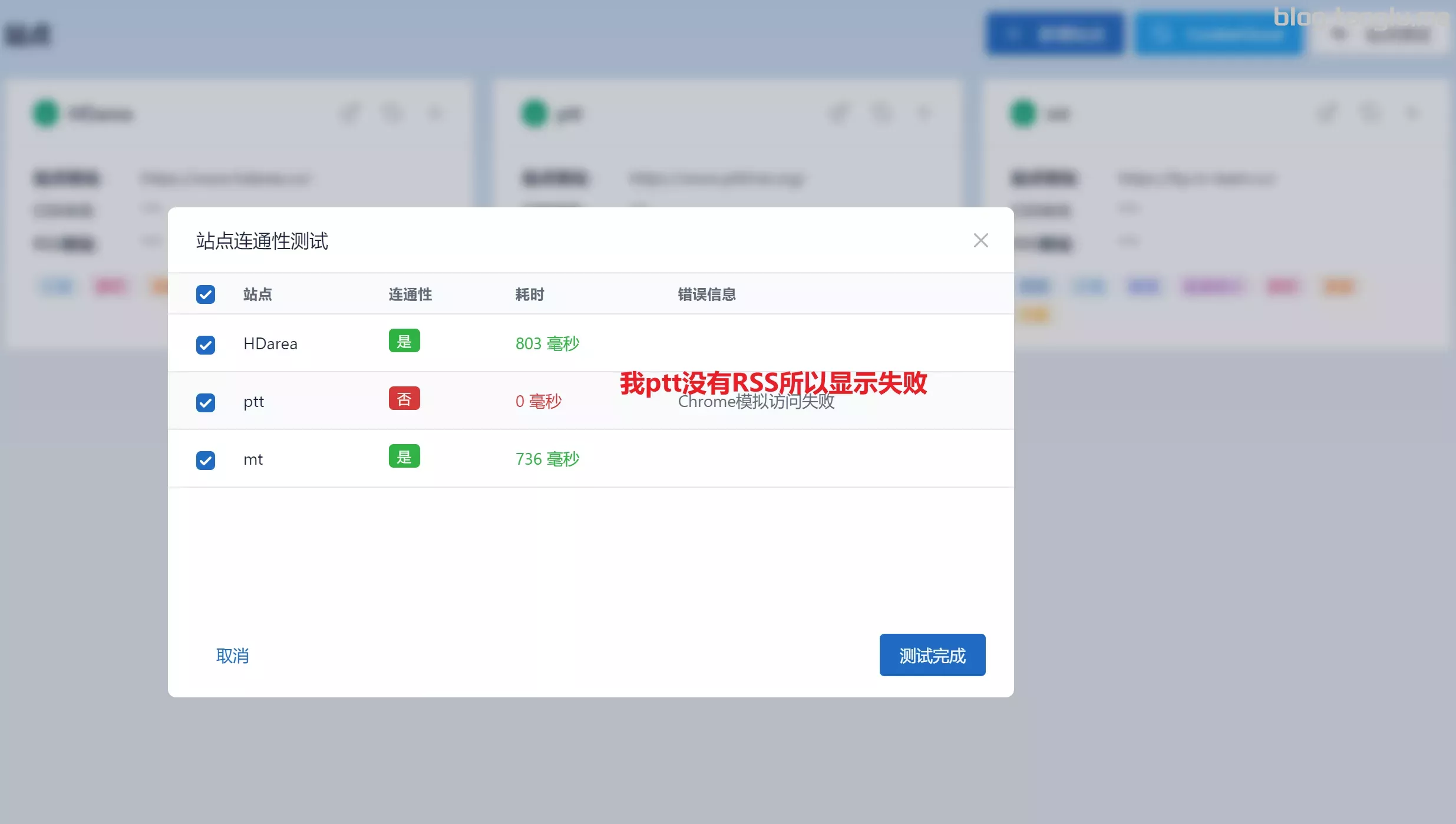
Task: Click the green 是 badge in mt row
Action: tap(404, 456)
